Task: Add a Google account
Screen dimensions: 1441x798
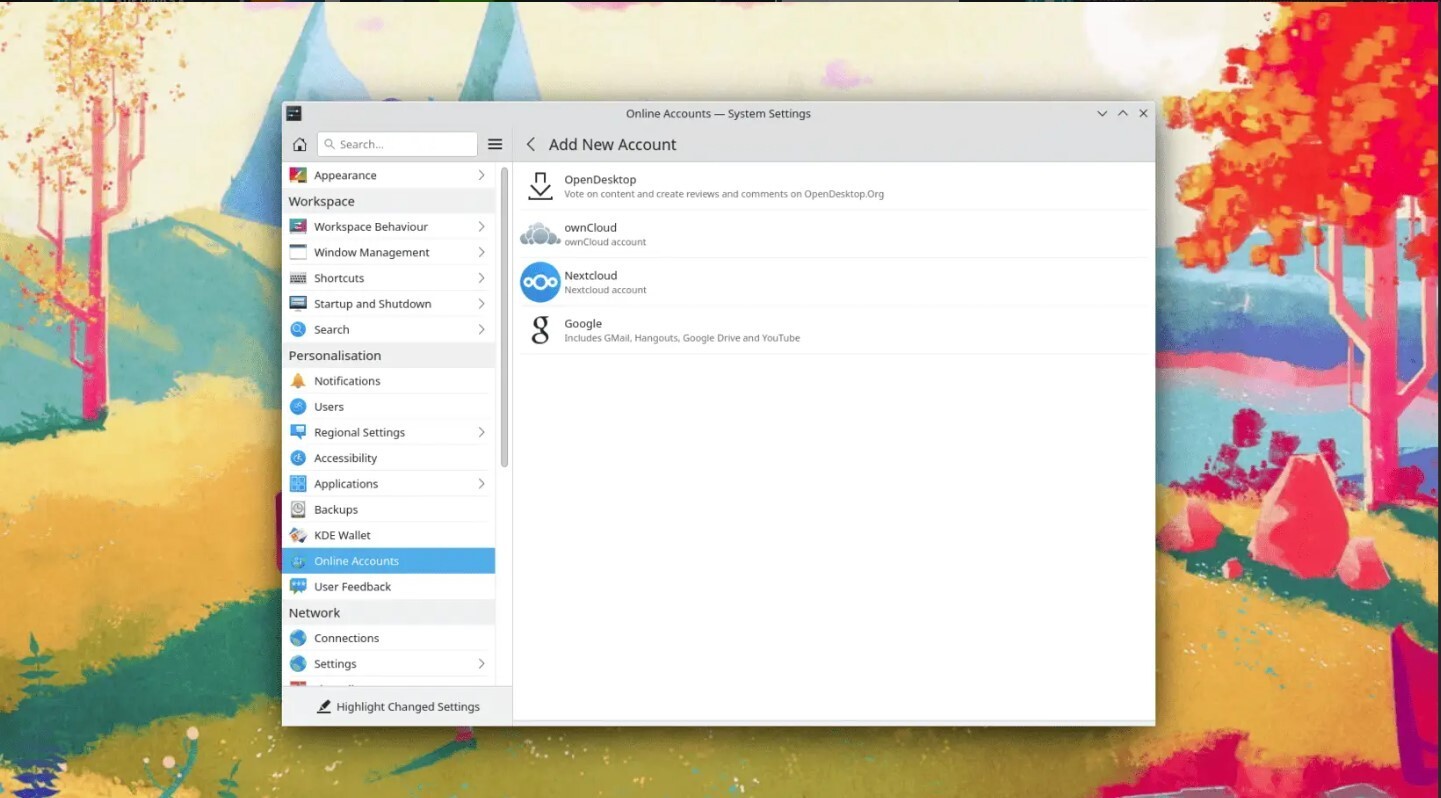Action: pos(833,330)
